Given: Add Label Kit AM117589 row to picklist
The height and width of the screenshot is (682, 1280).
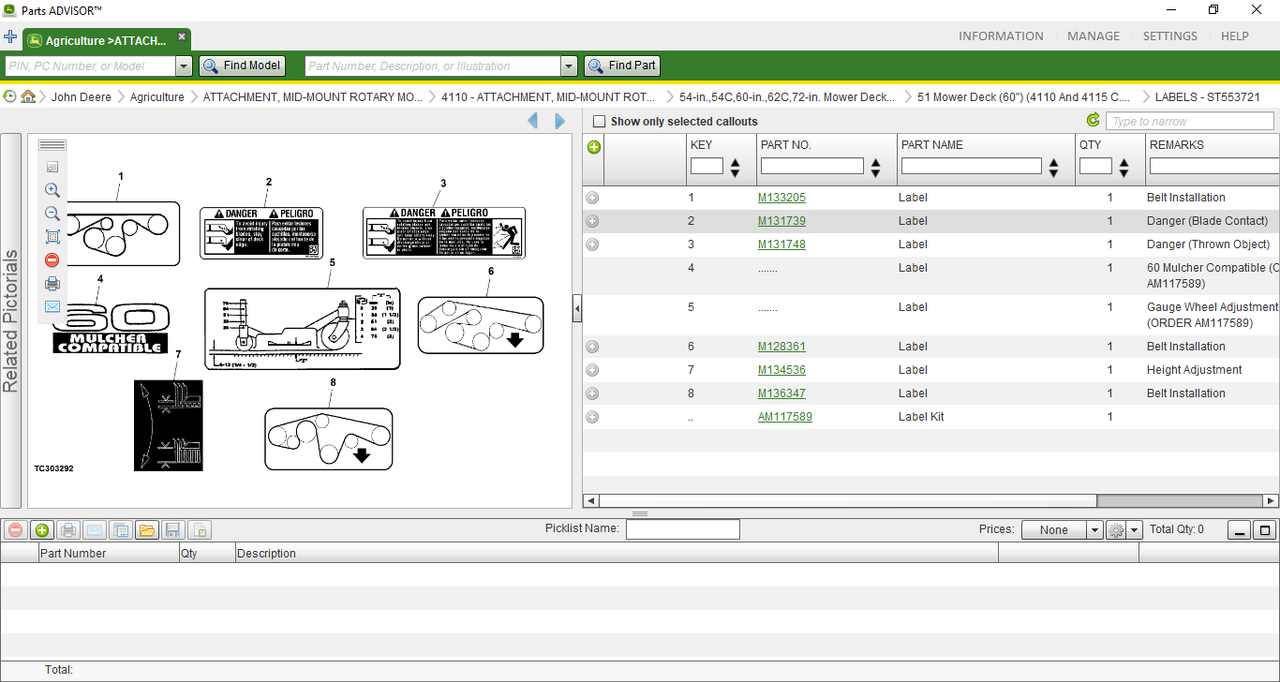Looking at the screenshot, I should tap(592, 417).
